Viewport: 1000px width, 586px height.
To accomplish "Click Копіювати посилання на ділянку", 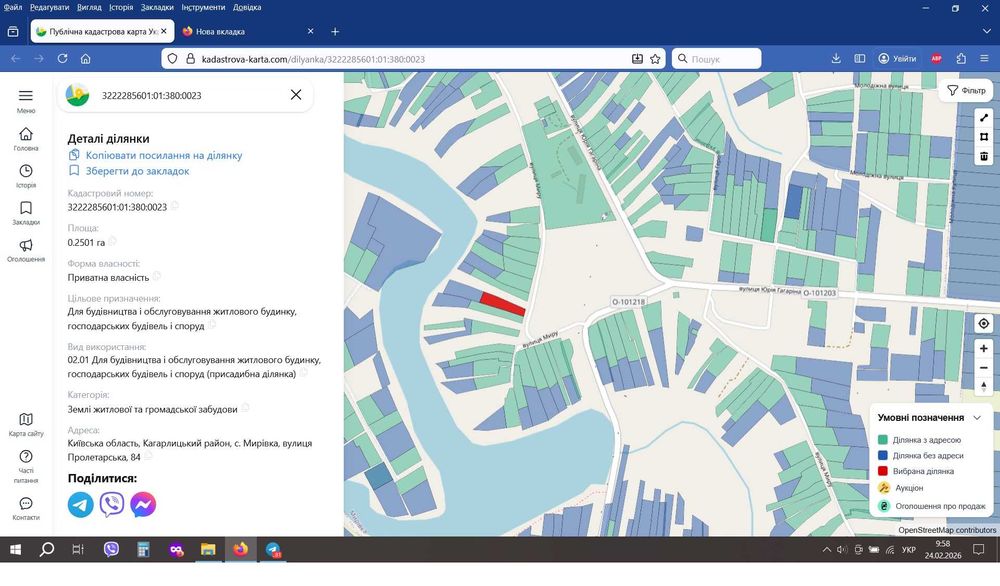I will 163,155.
